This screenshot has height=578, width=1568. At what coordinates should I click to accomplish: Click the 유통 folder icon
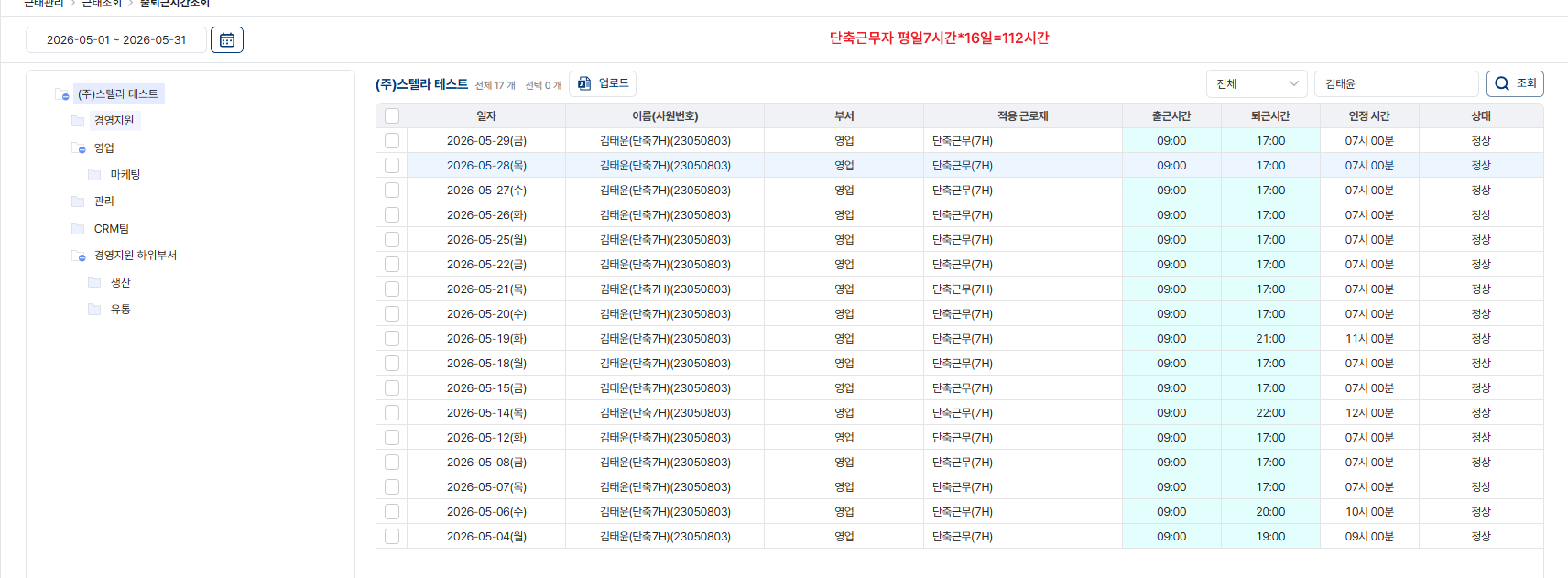point(94,310)
